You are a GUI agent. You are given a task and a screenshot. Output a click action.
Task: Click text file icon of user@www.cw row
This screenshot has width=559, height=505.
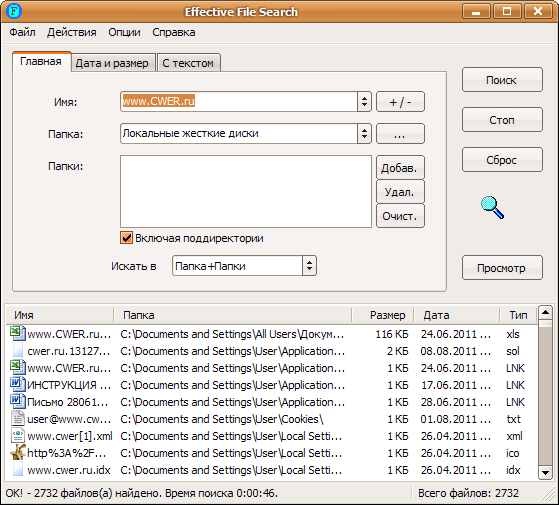coord(17,418)
